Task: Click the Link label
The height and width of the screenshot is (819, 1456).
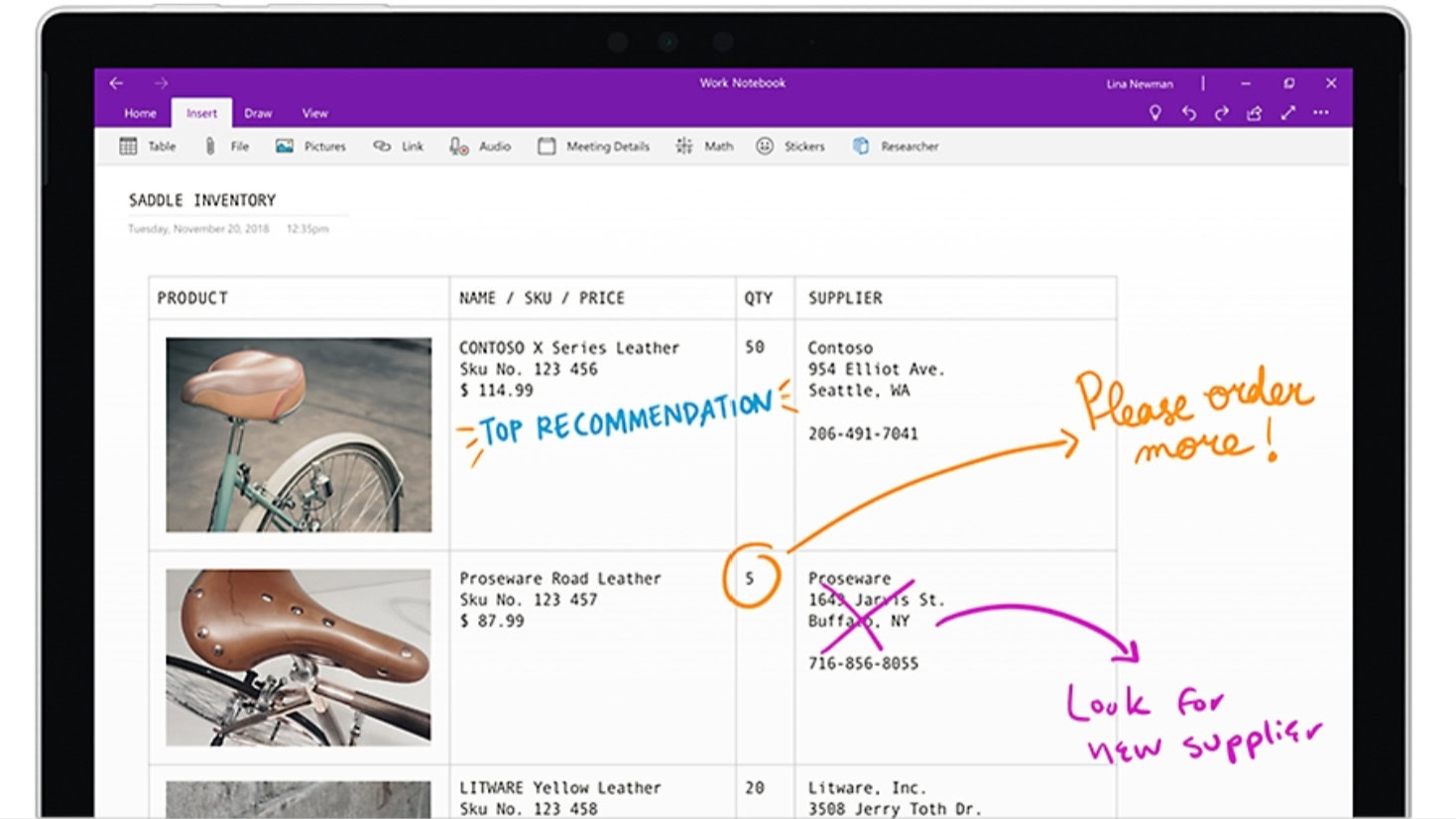Action: (x=413, y=147)
